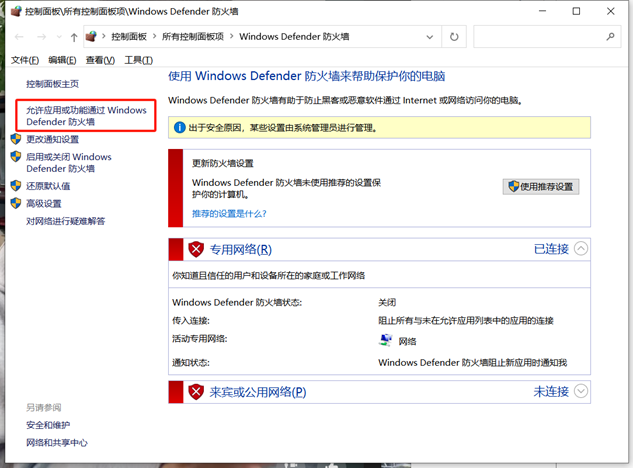Open recent locations dropdown arrow

click(59, 37)
